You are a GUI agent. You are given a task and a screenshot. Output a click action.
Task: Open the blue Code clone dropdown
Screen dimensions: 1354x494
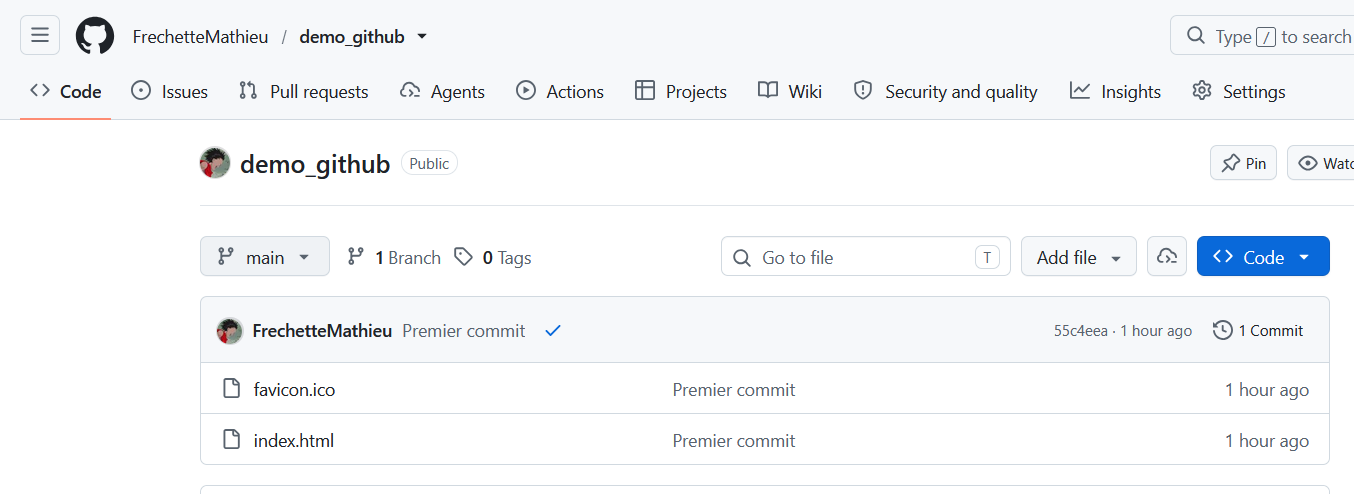coord(1263,257)
